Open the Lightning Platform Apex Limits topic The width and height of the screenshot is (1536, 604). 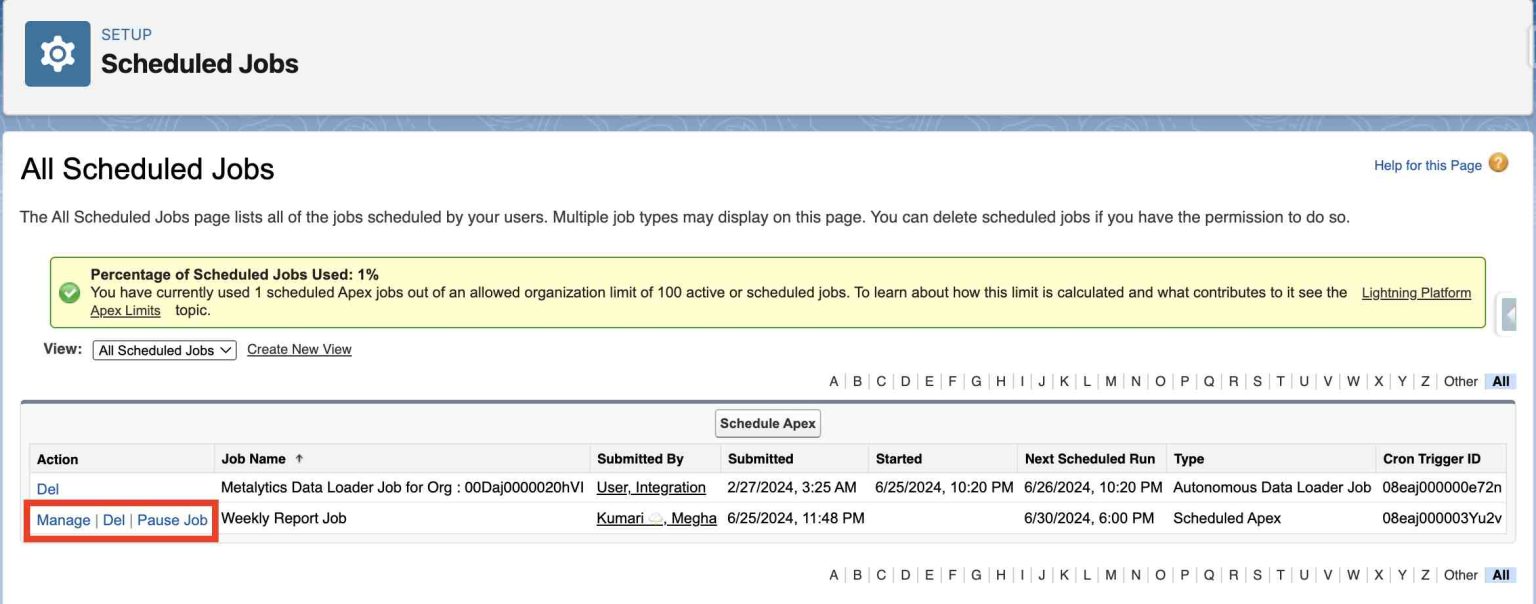1419,293
